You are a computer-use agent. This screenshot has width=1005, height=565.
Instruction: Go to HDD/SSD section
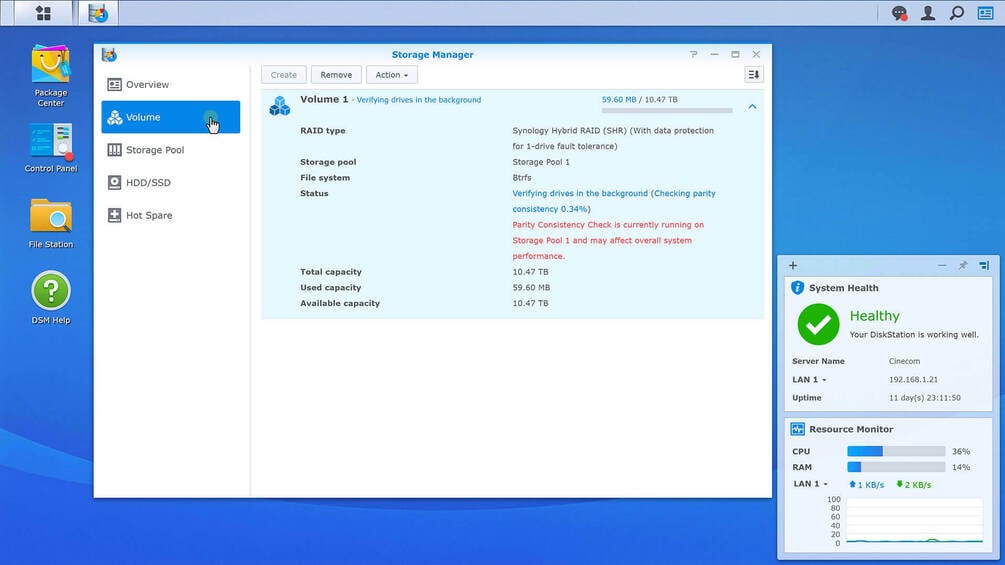click(170, 183)
